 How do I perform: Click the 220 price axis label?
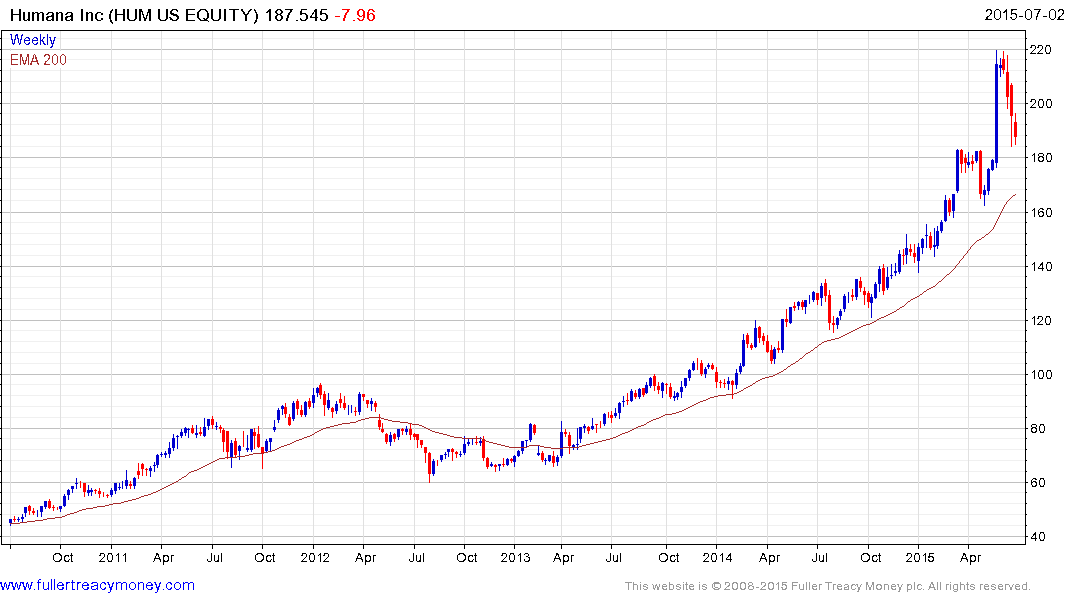tap(1041, 49)
